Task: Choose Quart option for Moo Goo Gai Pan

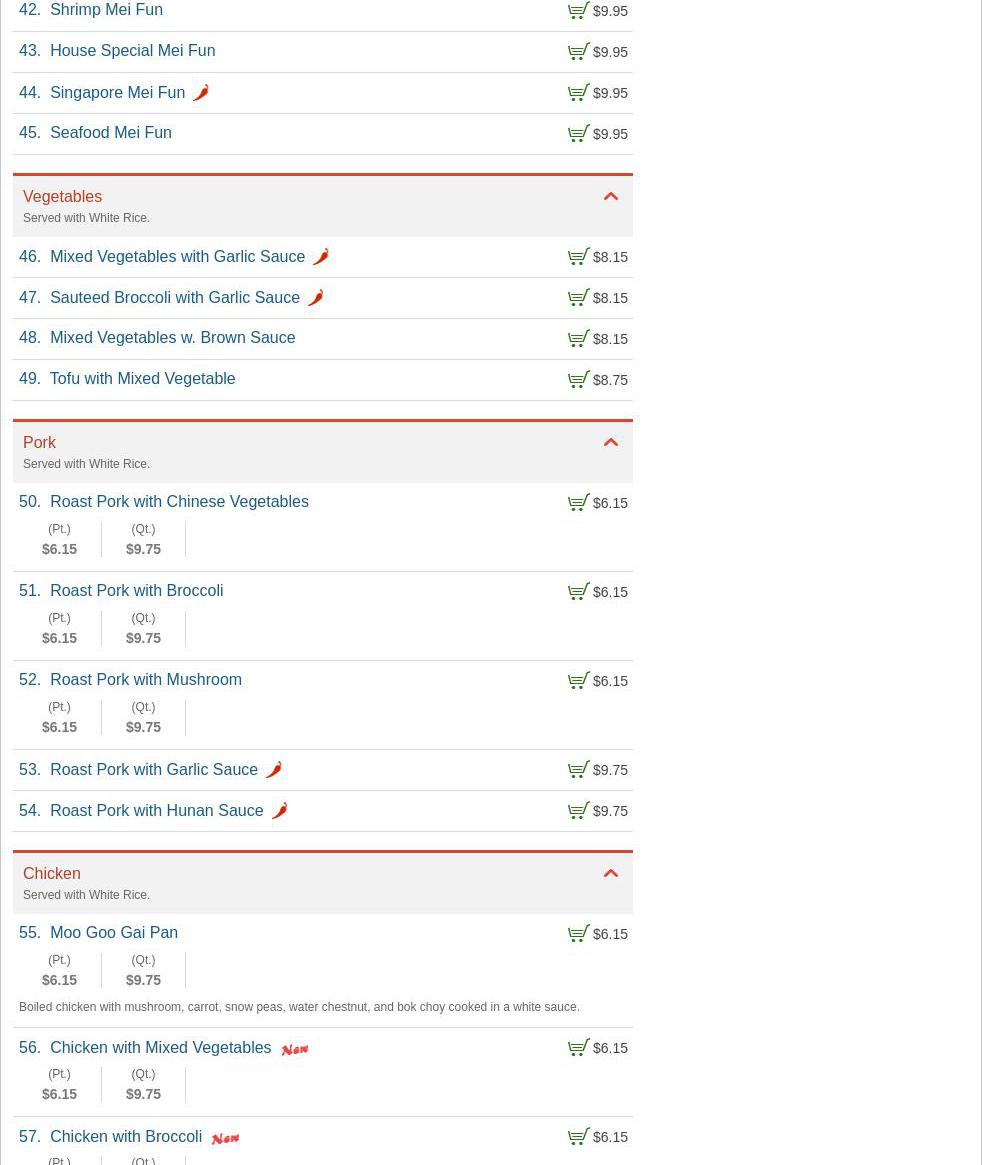Action: (143, 971)
